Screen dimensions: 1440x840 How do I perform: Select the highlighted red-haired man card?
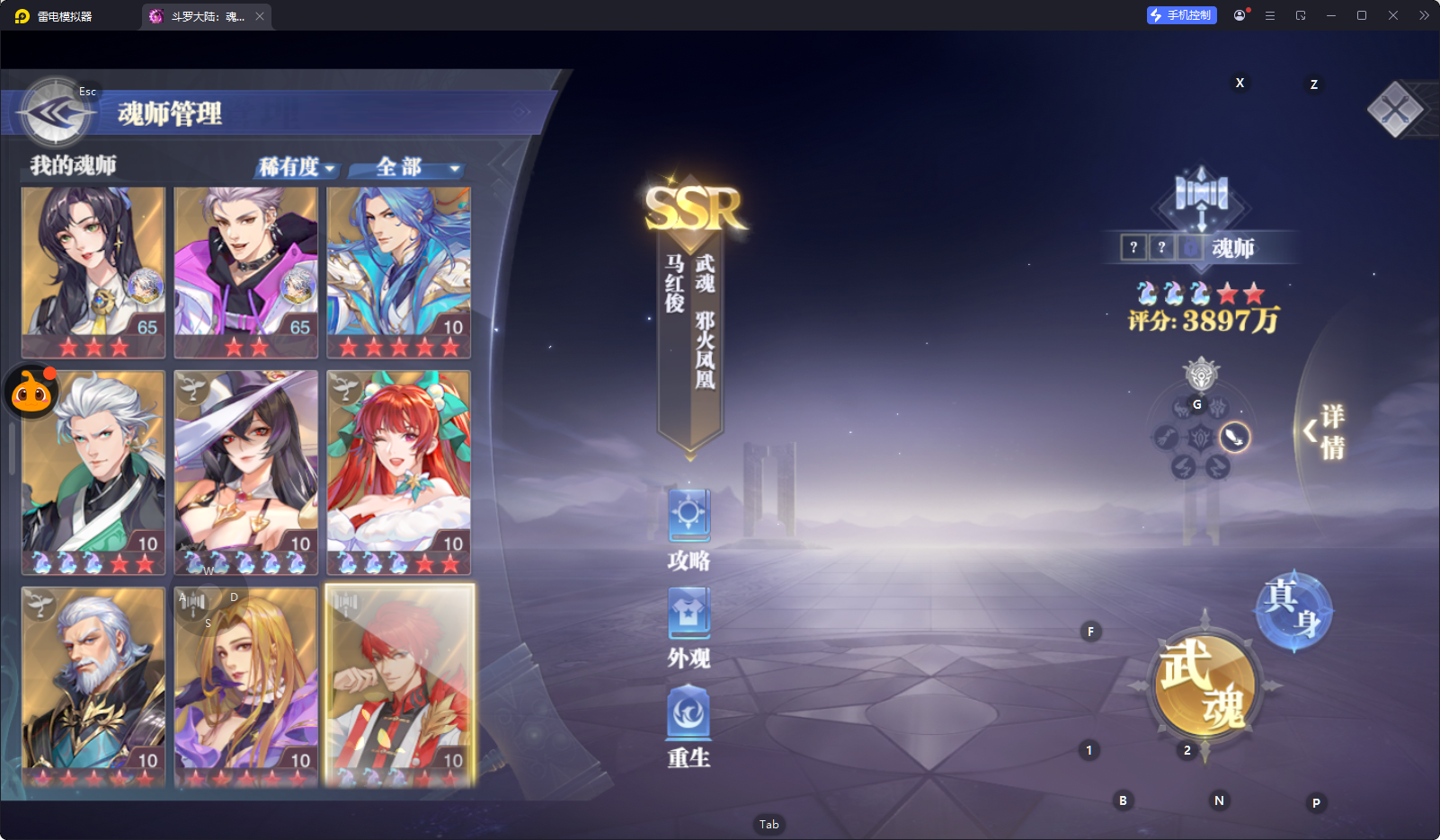click(399, 687)
